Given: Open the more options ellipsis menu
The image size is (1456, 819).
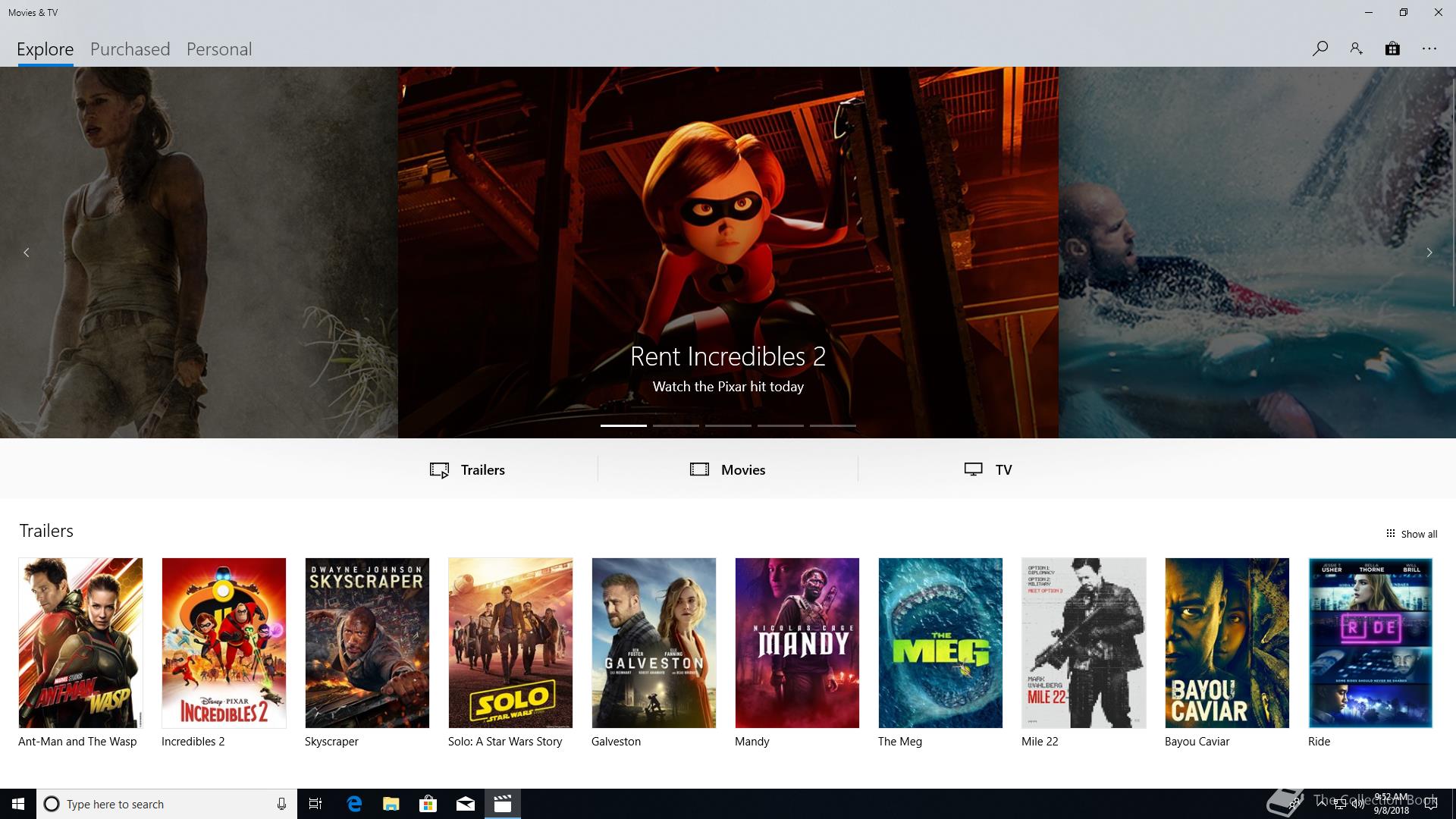Looking at the screenshot, I should tap(1429, 49).
